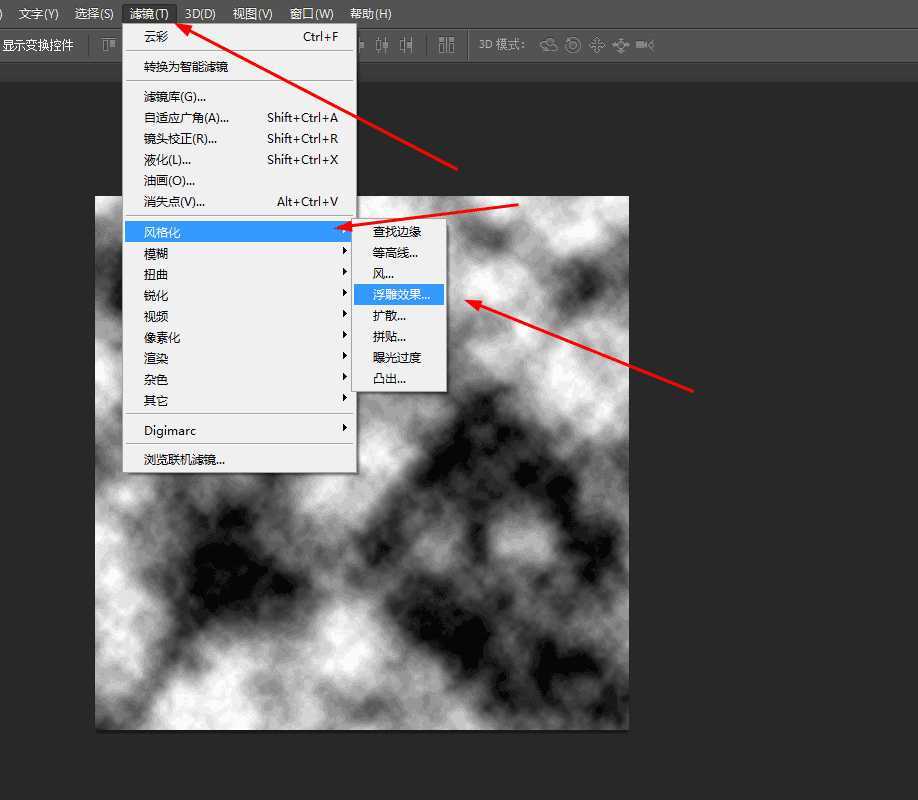The width and height of the screenshot is (918, 800).
Task: Choose 查找边缘 in the stylize submenu
Action: pos(397,231)
